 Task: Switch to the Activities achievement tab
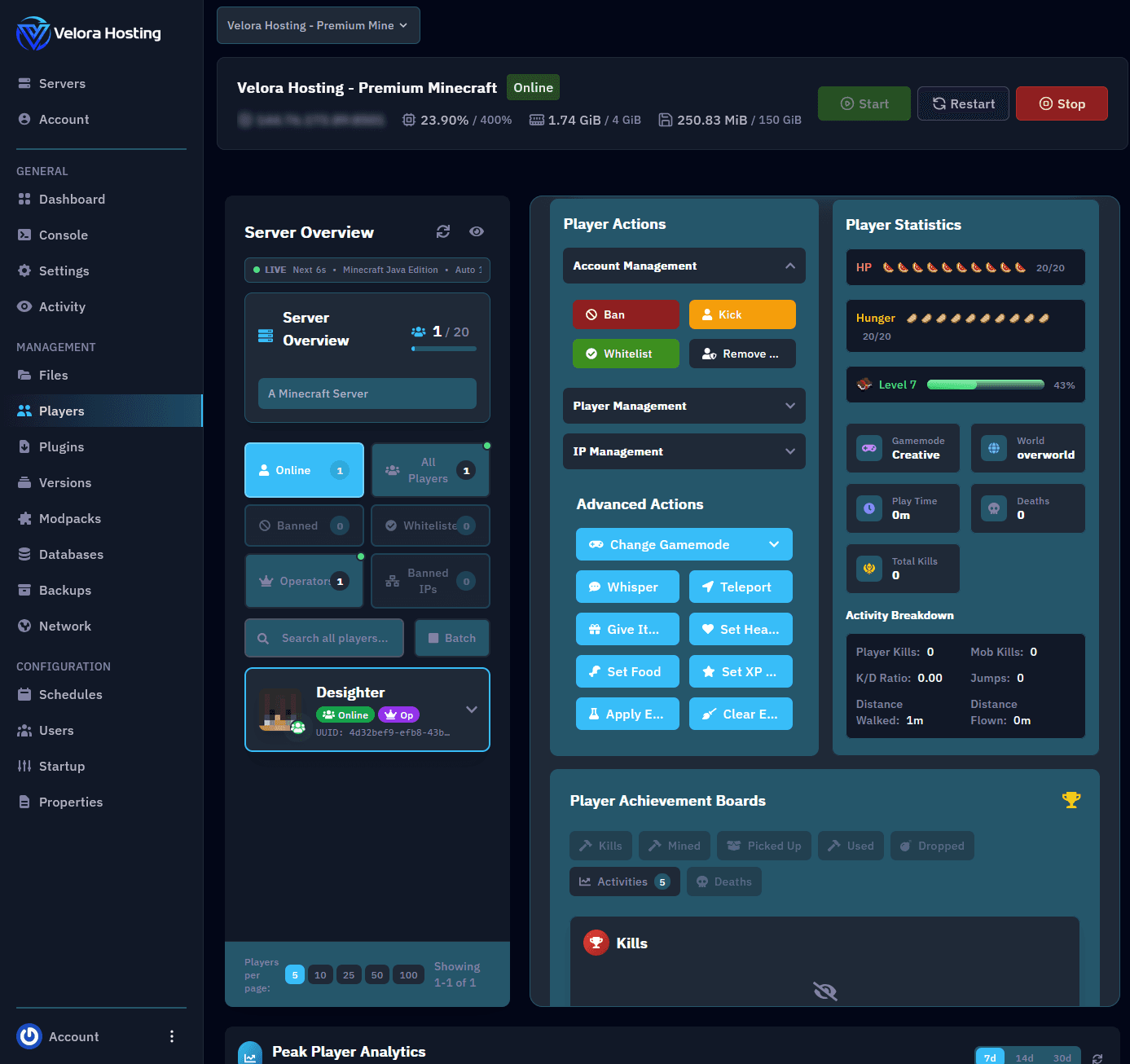[623, 882]
